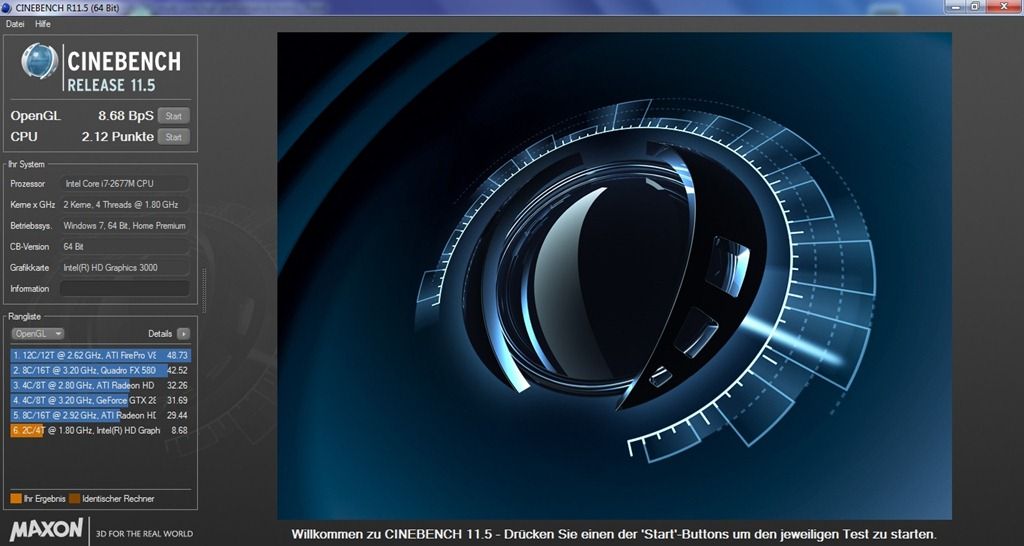Click the OpenGL score 8.68 BpS
The width and height of the screenshot is (1024, 546).
click(125, 116)
